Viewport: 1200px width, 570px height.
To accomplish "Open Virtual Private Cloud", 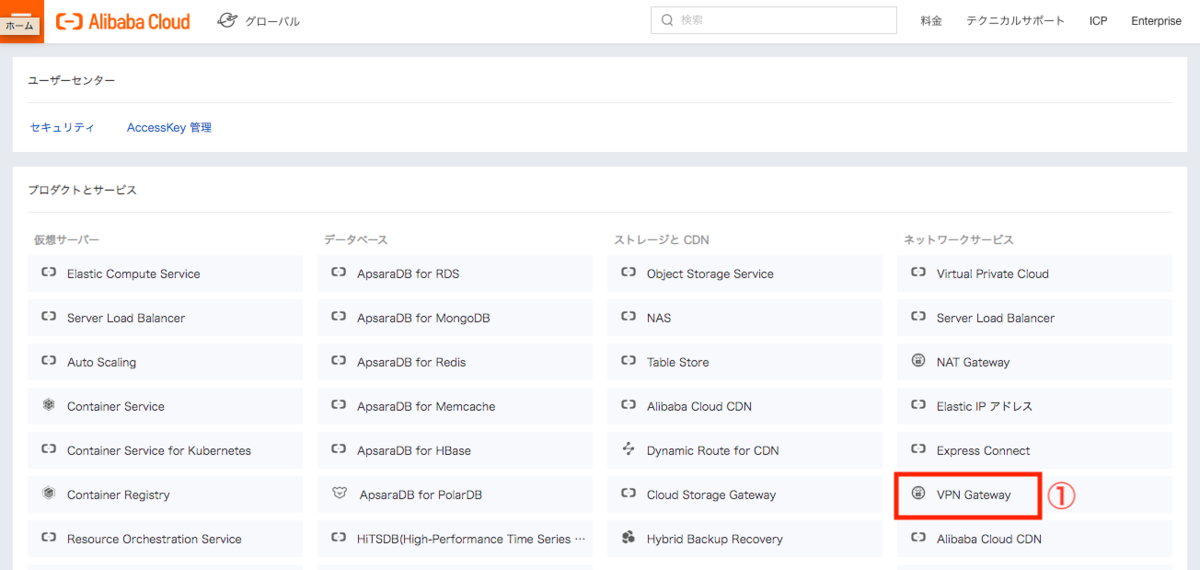I will click(1034, 274).
